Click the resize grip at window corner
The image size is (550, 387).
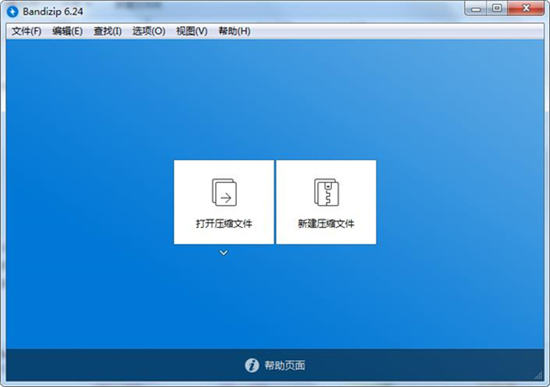coord(538,376)
